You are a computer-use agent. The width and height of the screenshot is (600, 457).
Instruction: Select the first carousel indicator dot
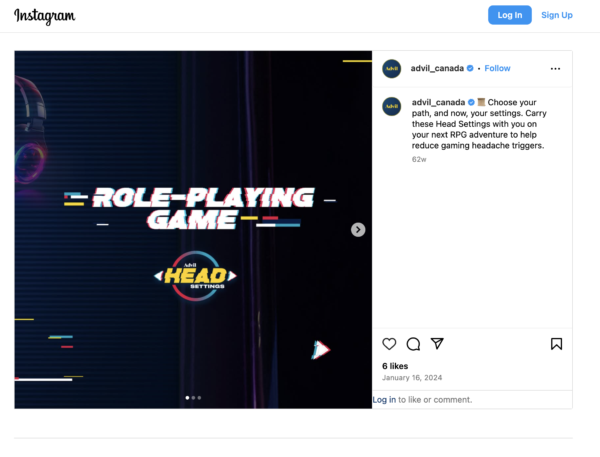click(x=187, y=398)
